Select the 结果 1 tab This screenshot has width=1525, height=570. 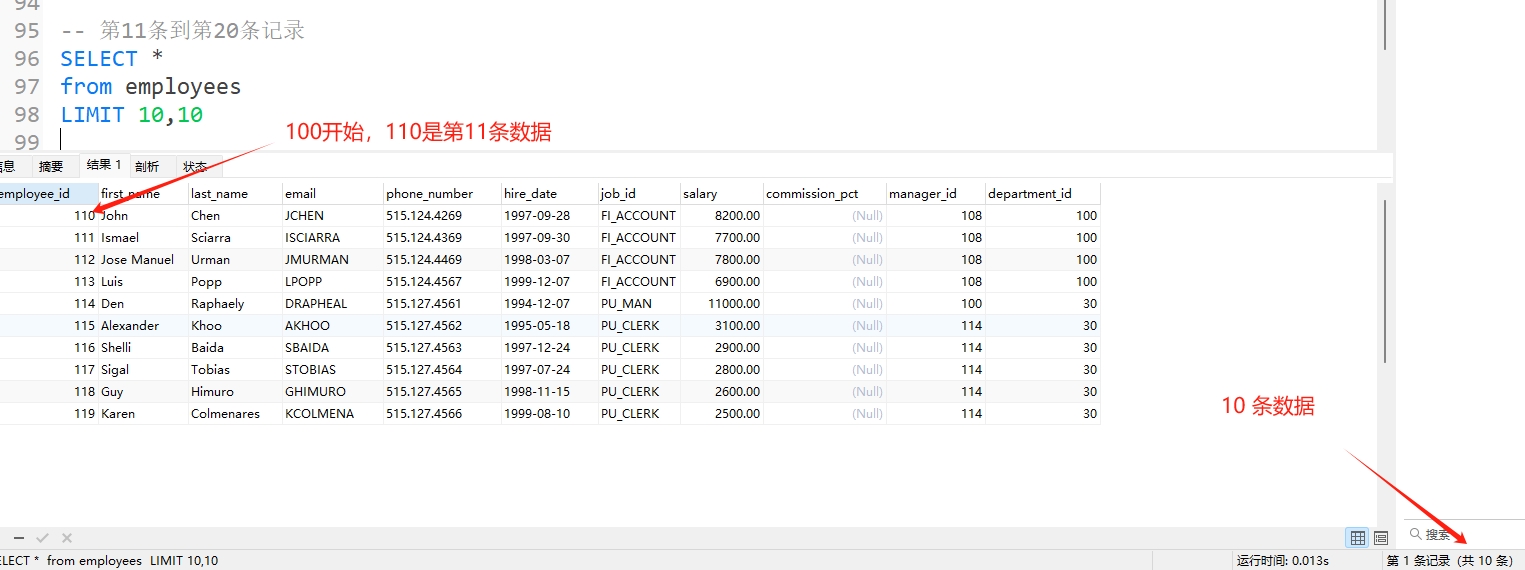pos(103,166)
